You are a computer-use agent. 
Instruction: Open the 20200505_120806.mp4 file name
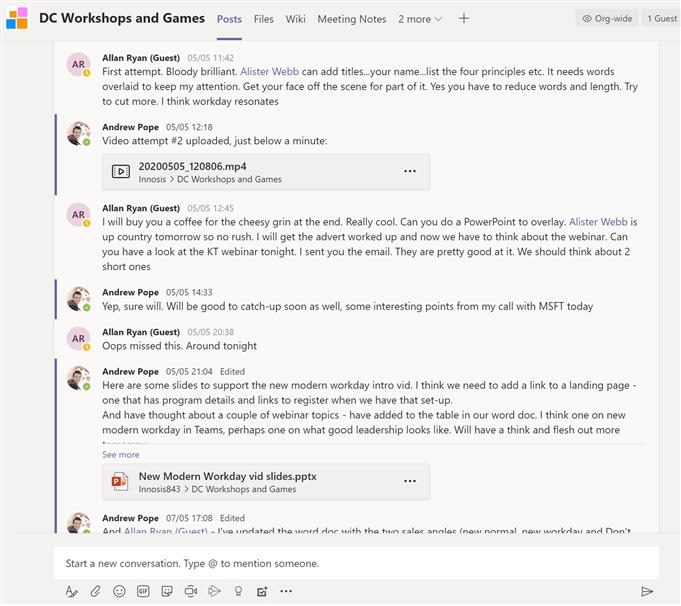click(x=192, y=166)
